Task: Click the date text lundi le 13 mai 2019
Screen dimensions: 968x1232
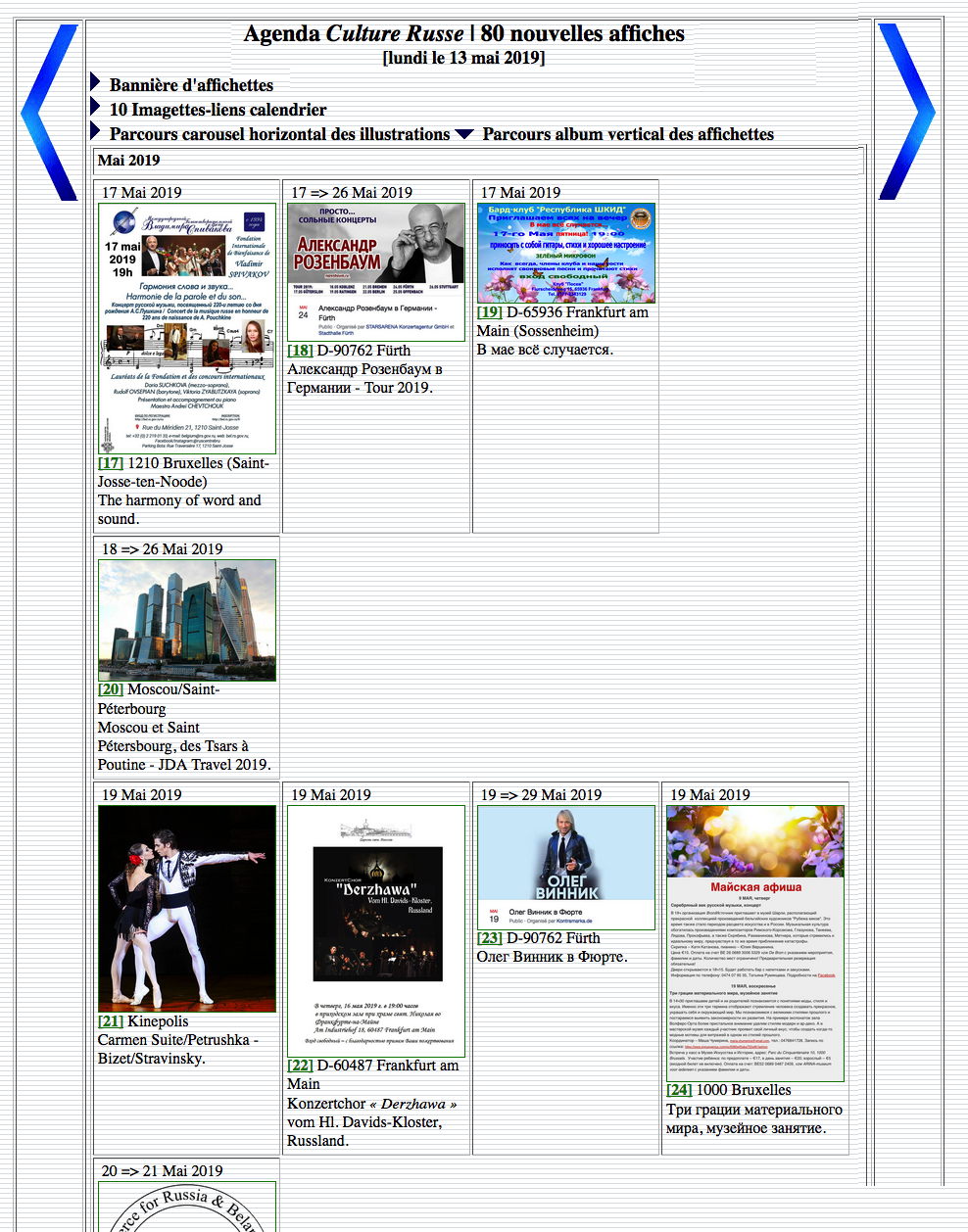Action: click(464, 58)
